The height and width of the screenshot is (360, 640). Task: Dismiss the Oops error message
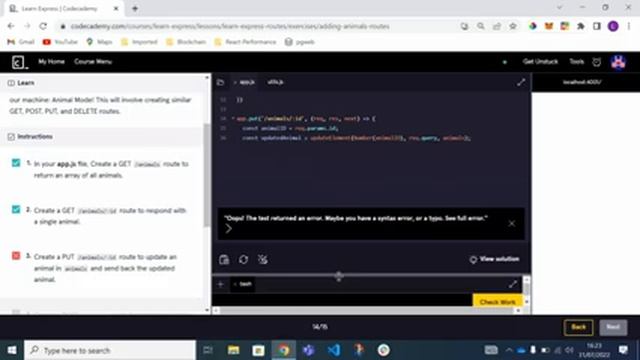coord(511,223)
